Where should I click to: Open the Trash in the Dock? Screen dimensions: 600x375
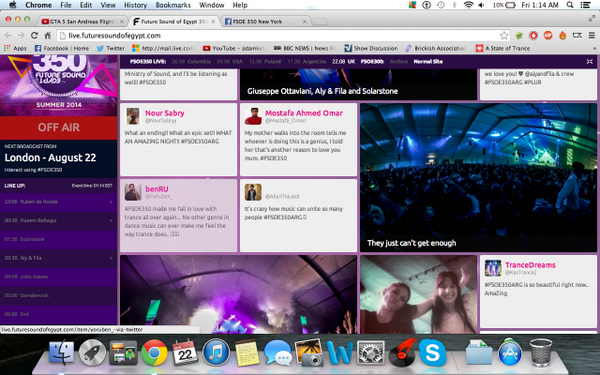541,352
